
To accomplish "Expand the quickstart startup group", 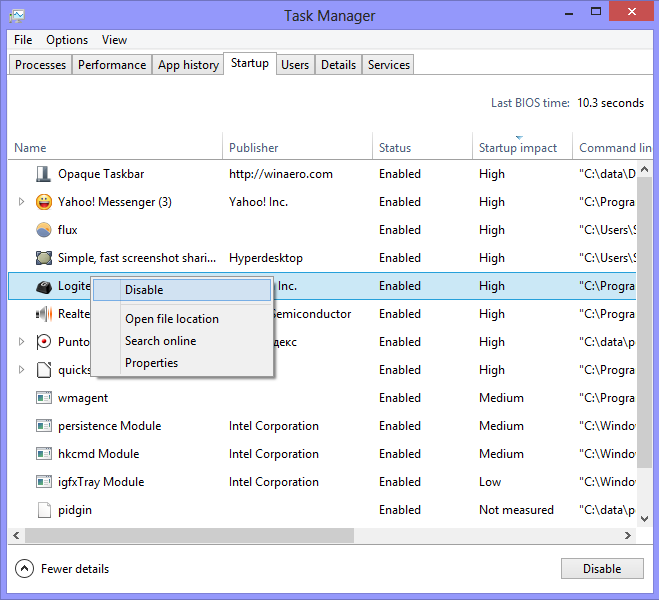I will pyautogui.click(x=21, y=370).
